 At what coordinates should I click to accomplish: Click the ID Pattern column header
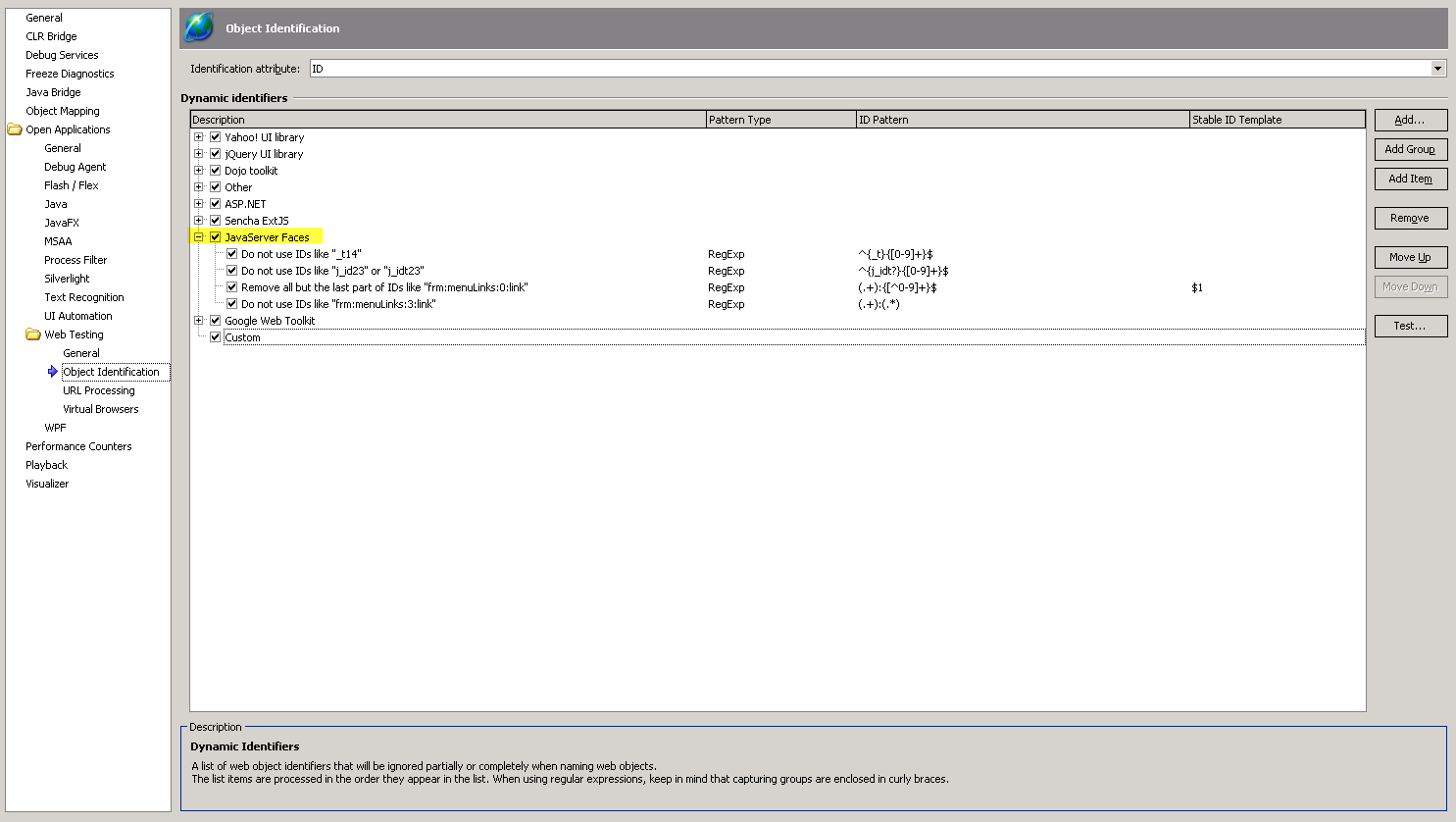(1022, 120)
